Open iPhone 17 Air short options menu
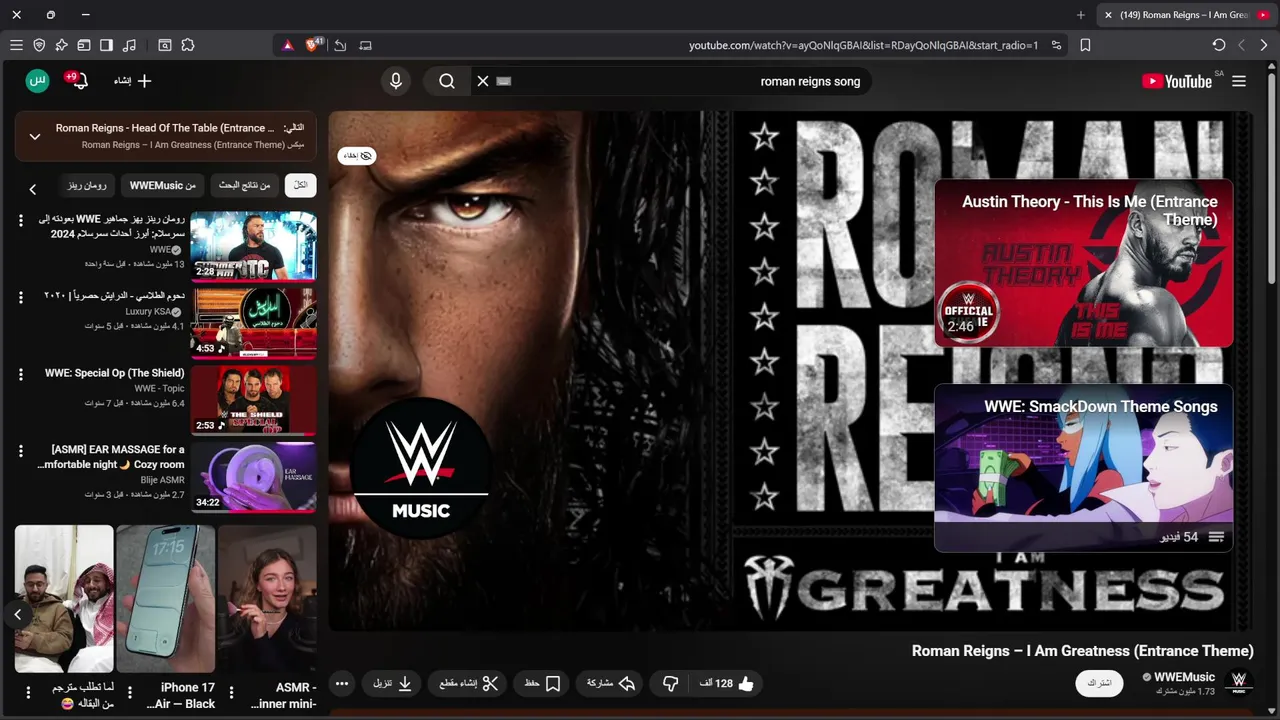Image resolution: width=1280 pixels, height=720 pixels. (129, 692)
